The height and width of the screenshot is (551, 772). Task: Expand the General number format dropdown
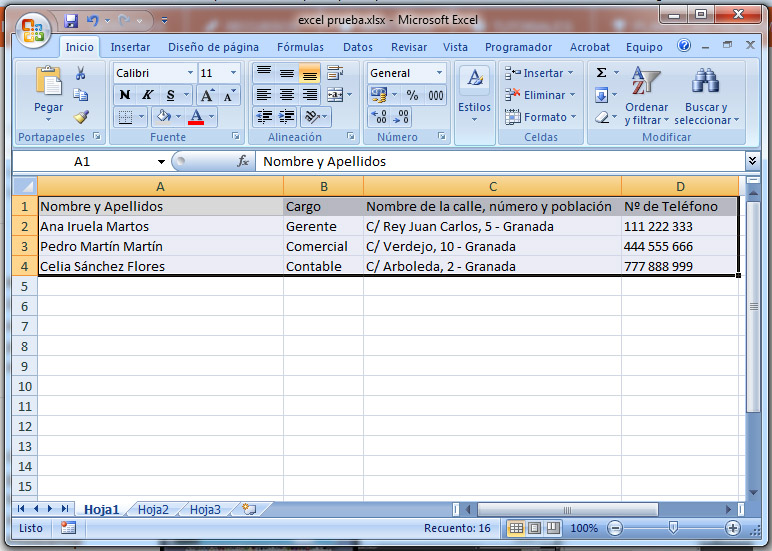click(x=439, y=73)
